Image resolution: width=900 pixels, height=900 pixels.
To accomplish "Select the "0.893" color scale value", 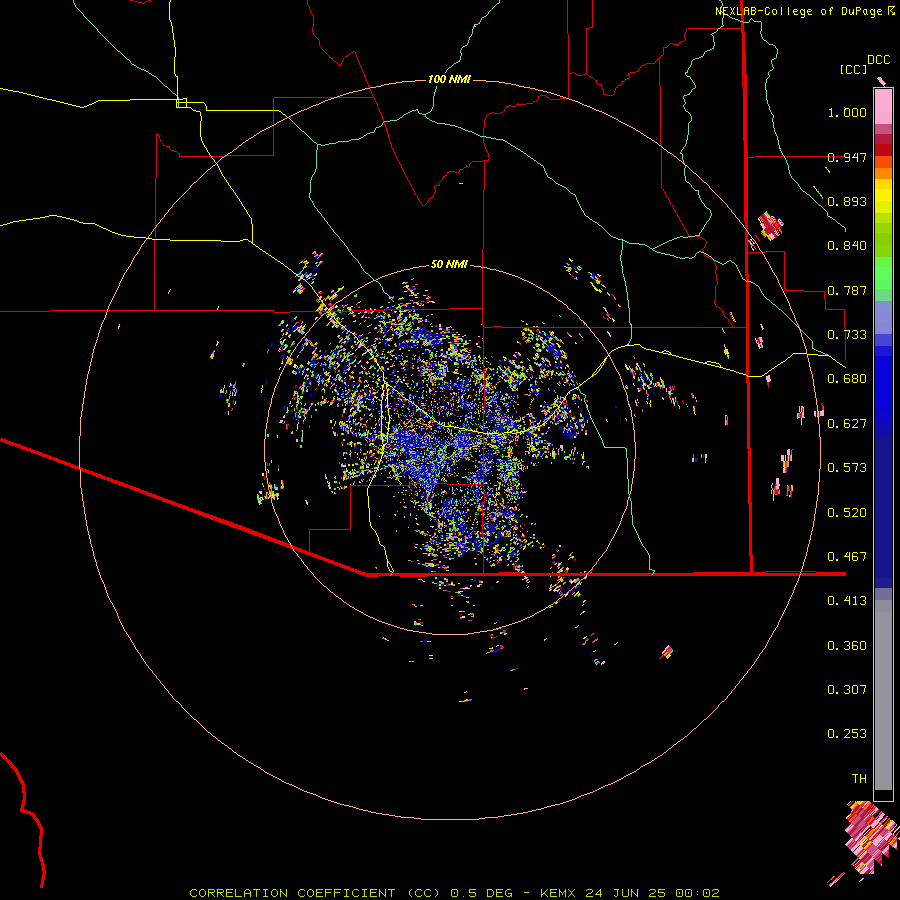I will tap(847, 201).
